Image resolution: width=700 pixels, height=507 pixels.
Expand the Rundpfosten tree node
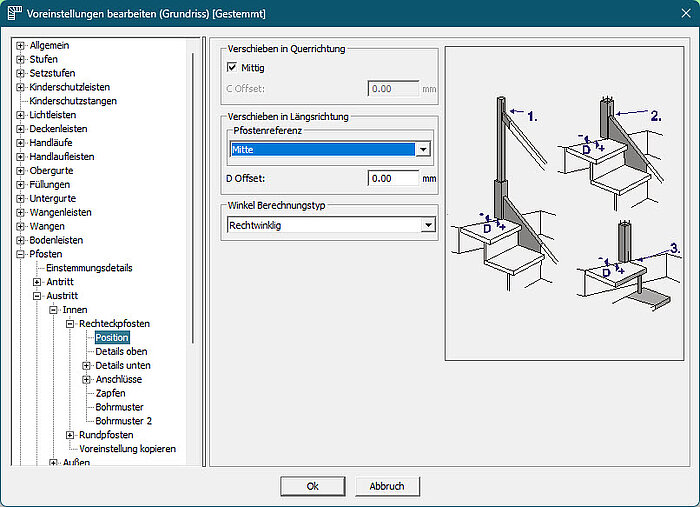[70, 435]
